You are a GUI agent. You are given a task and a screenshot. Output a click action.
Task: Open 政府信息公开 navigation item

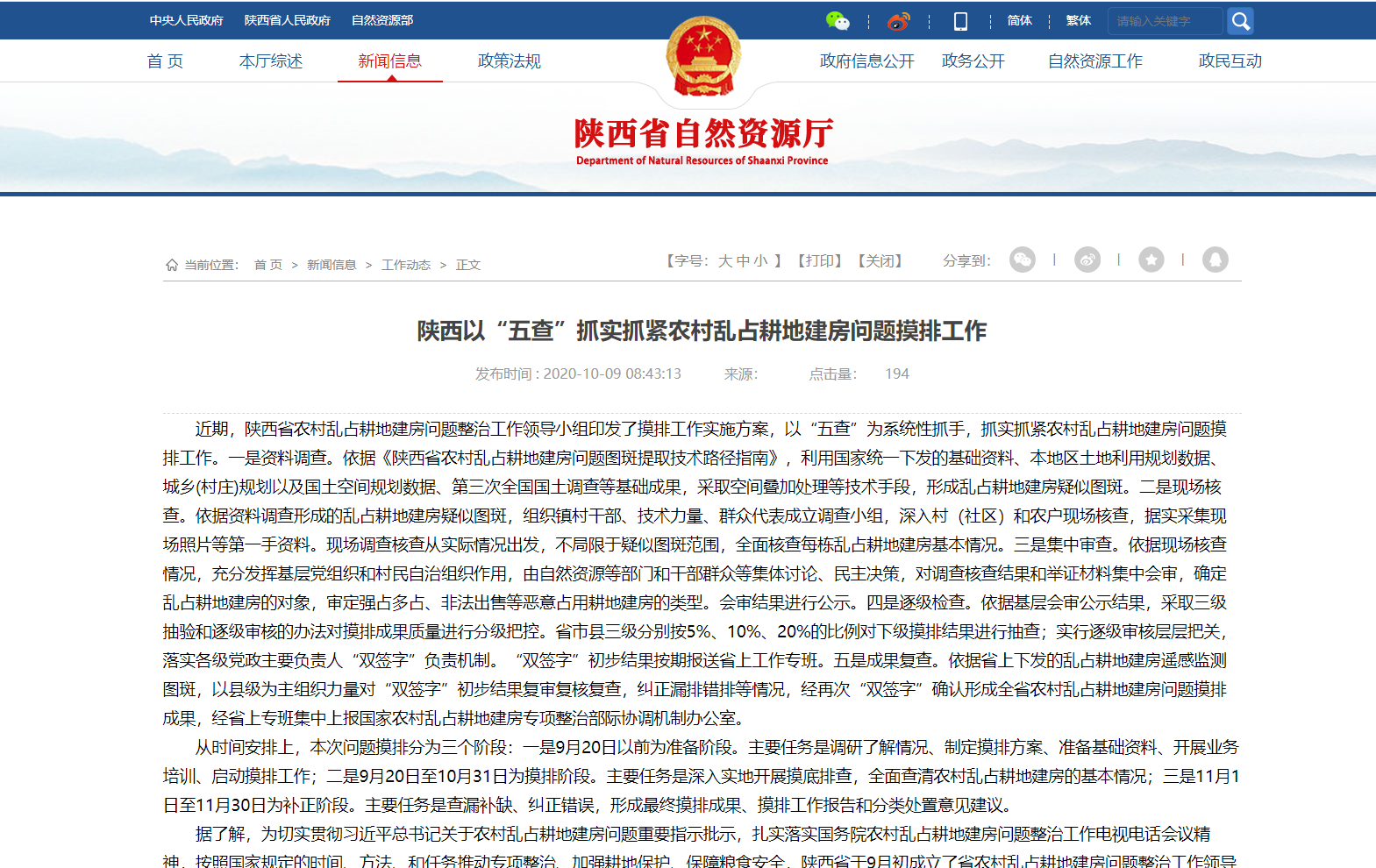pyautogui.click(x=867, y=61)
